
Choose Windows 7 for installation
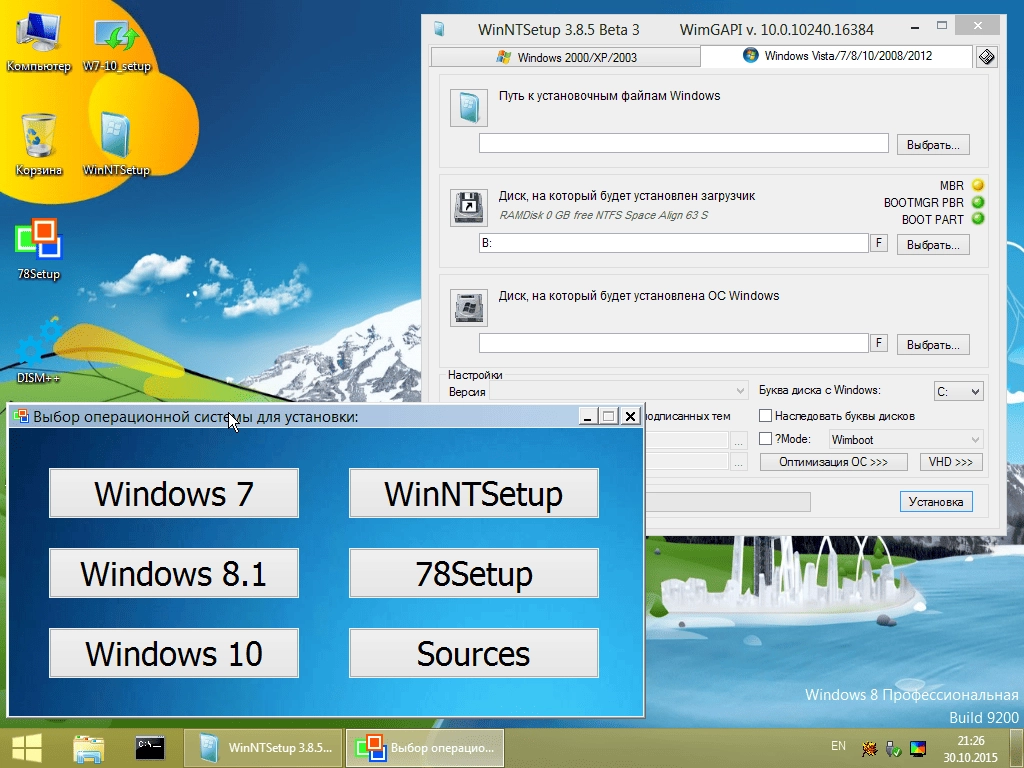(x=174, y=493)
